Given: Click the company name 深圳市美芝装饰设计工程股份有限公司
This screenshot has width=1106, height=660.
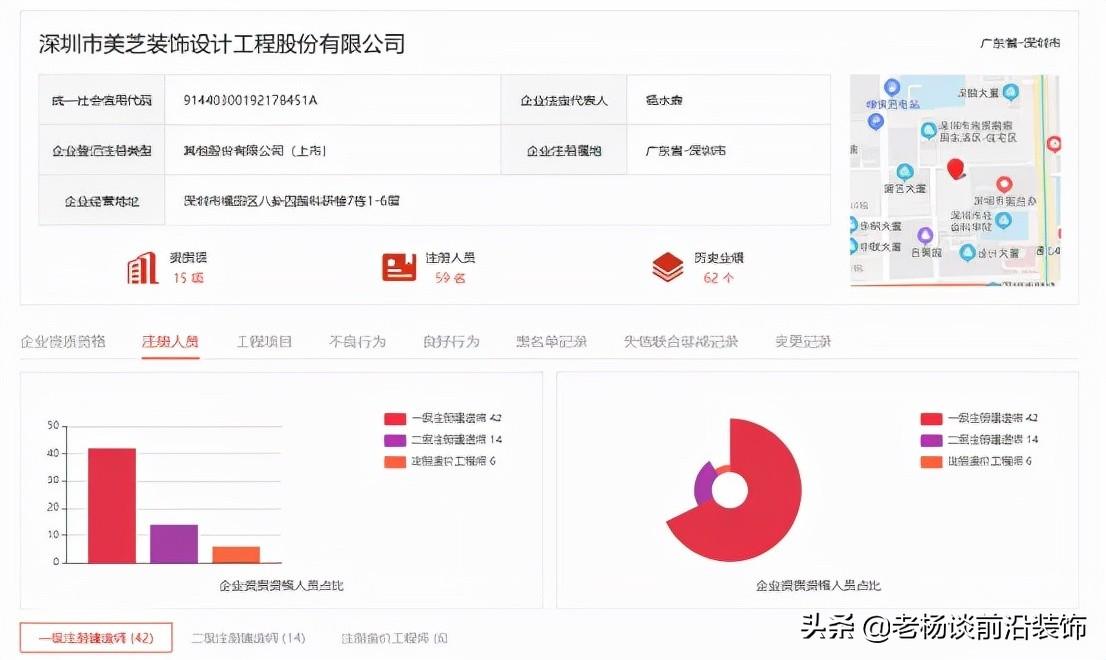Looking at the screenshot, I should tap(222, 44).
